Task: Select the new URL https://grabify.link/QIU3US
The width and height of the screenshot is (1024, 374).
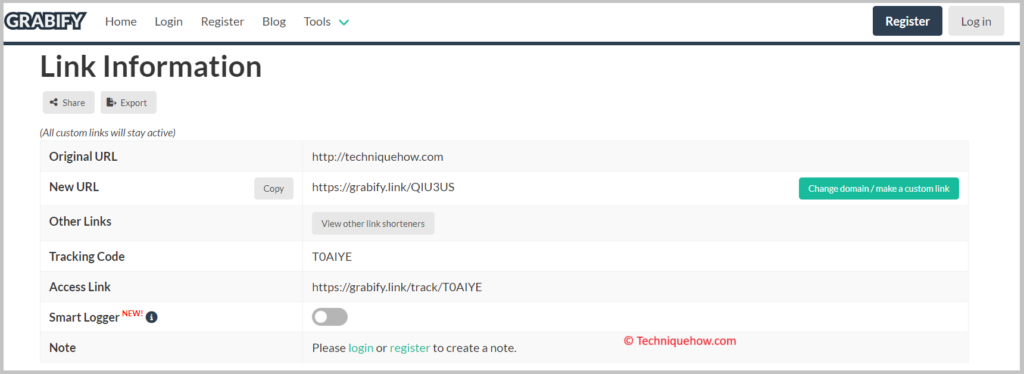Action: click(383, 187)
